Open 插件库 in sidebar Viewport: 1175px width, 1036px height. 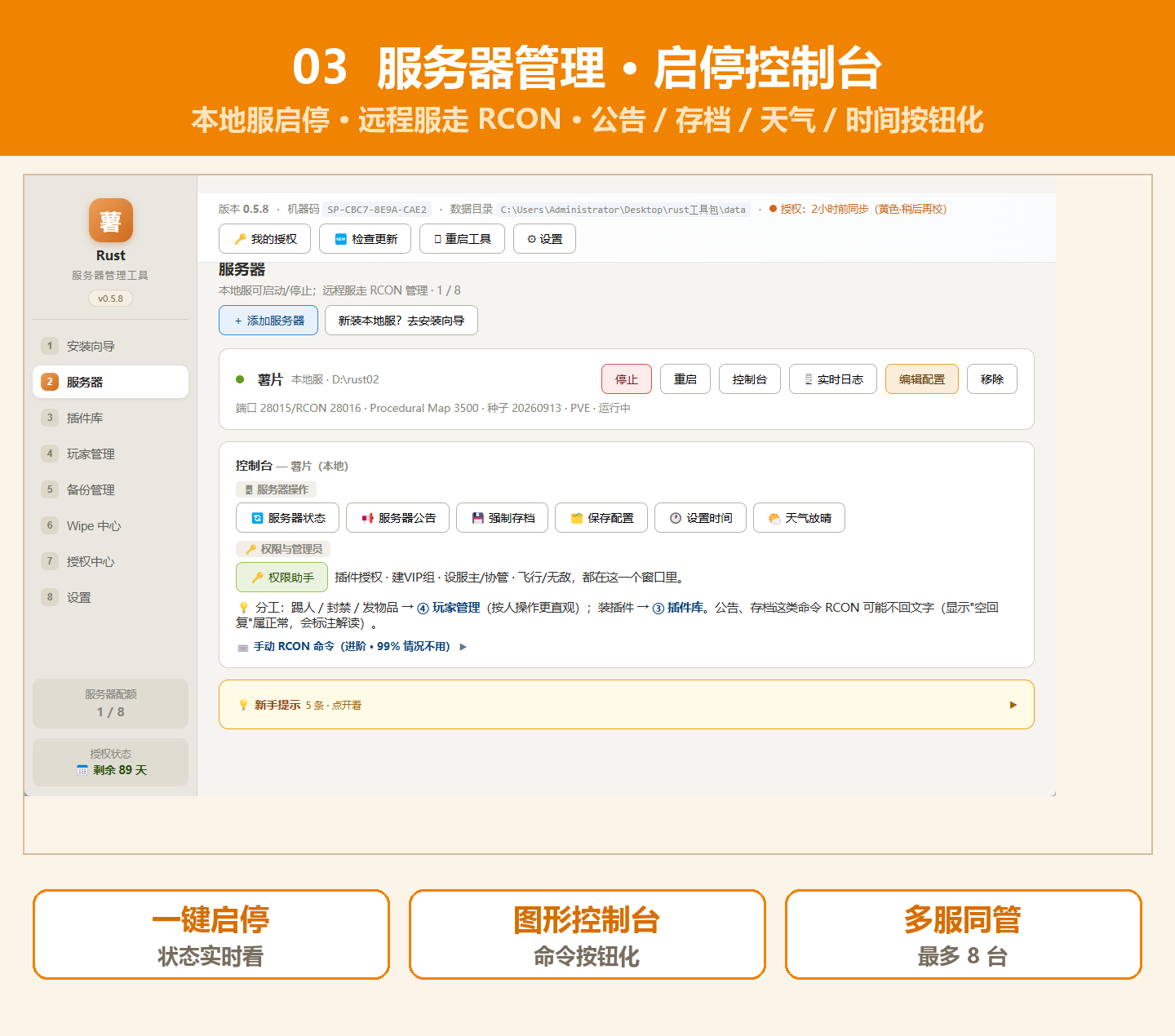tap(110, 418)
